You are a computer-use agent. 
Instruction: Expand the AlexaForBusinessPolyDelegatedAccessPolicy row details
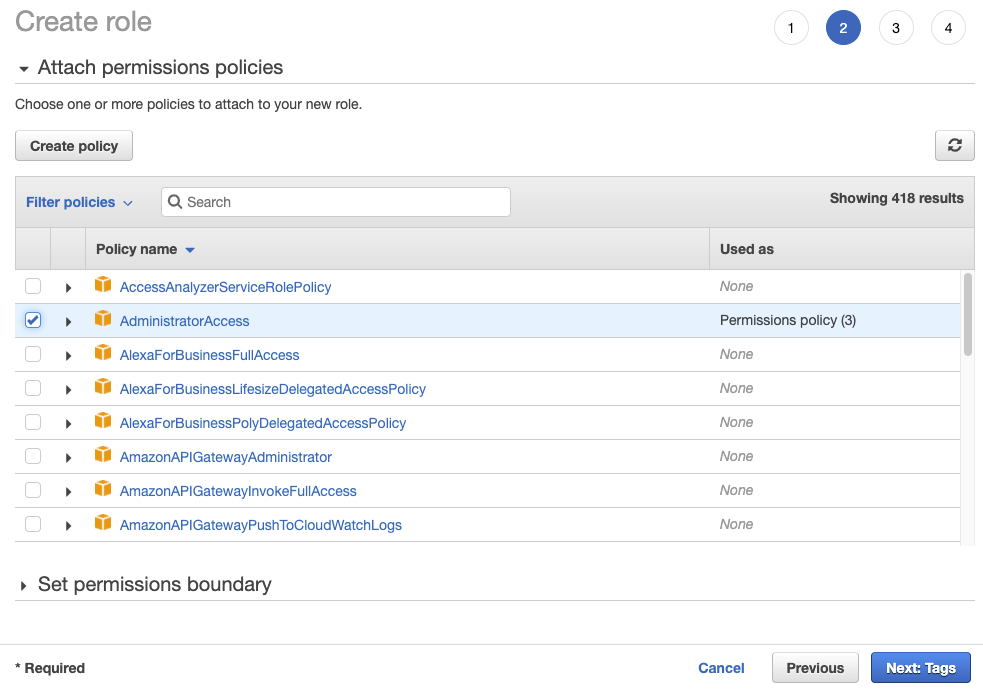coord(68,424)
